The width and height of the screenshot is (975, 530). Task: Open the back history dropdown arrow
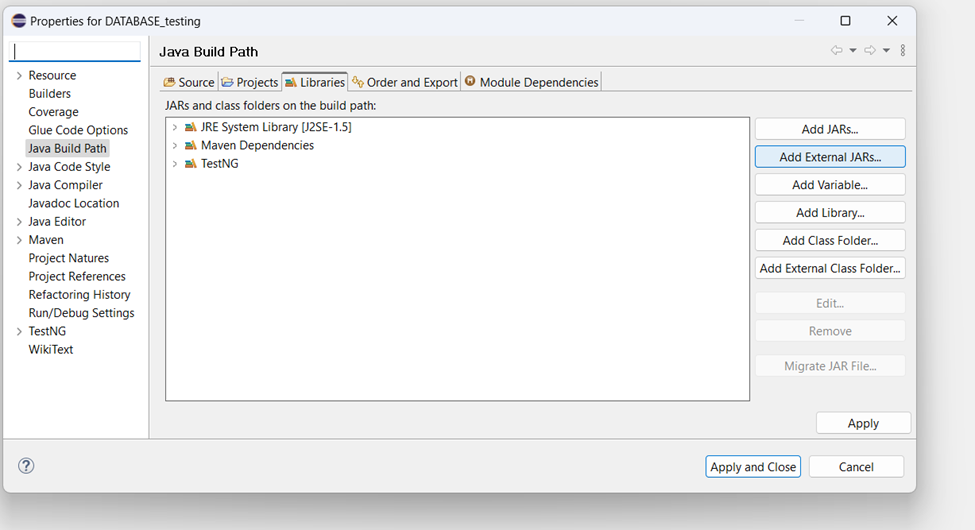click(853, 50)
